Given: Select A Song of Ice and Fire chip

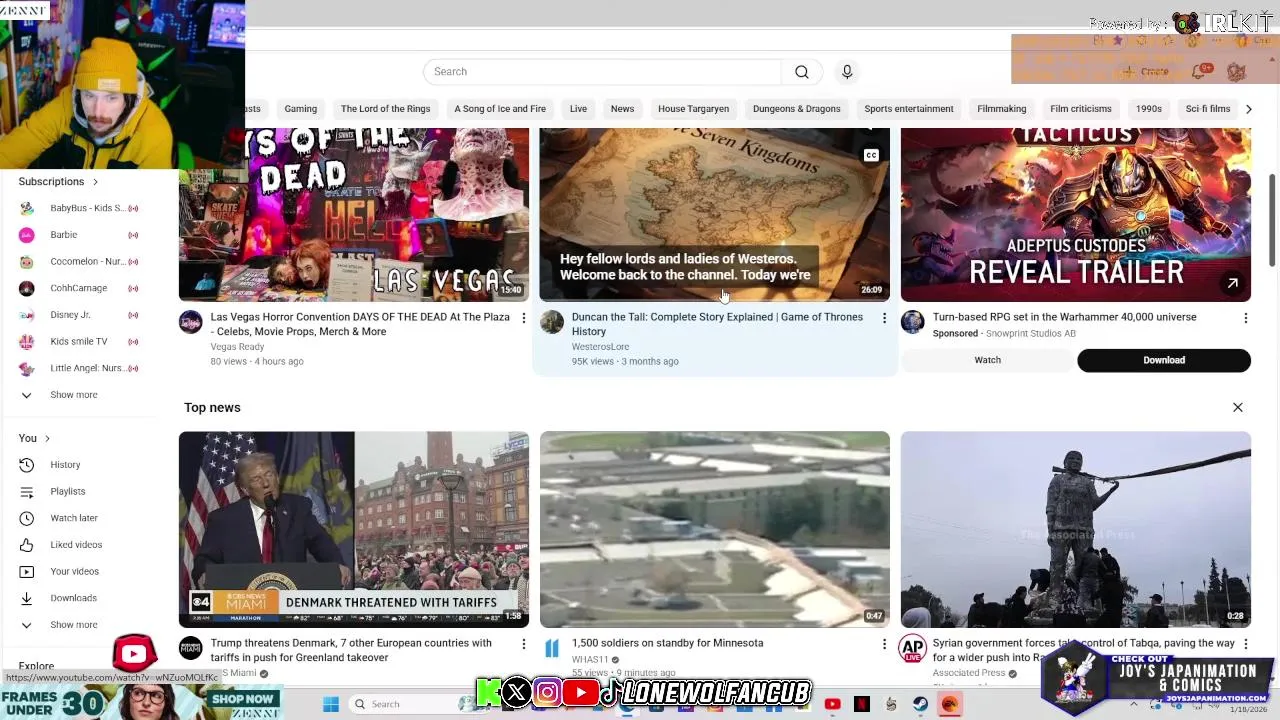Looking at the screenshot, I should (500, 109).
